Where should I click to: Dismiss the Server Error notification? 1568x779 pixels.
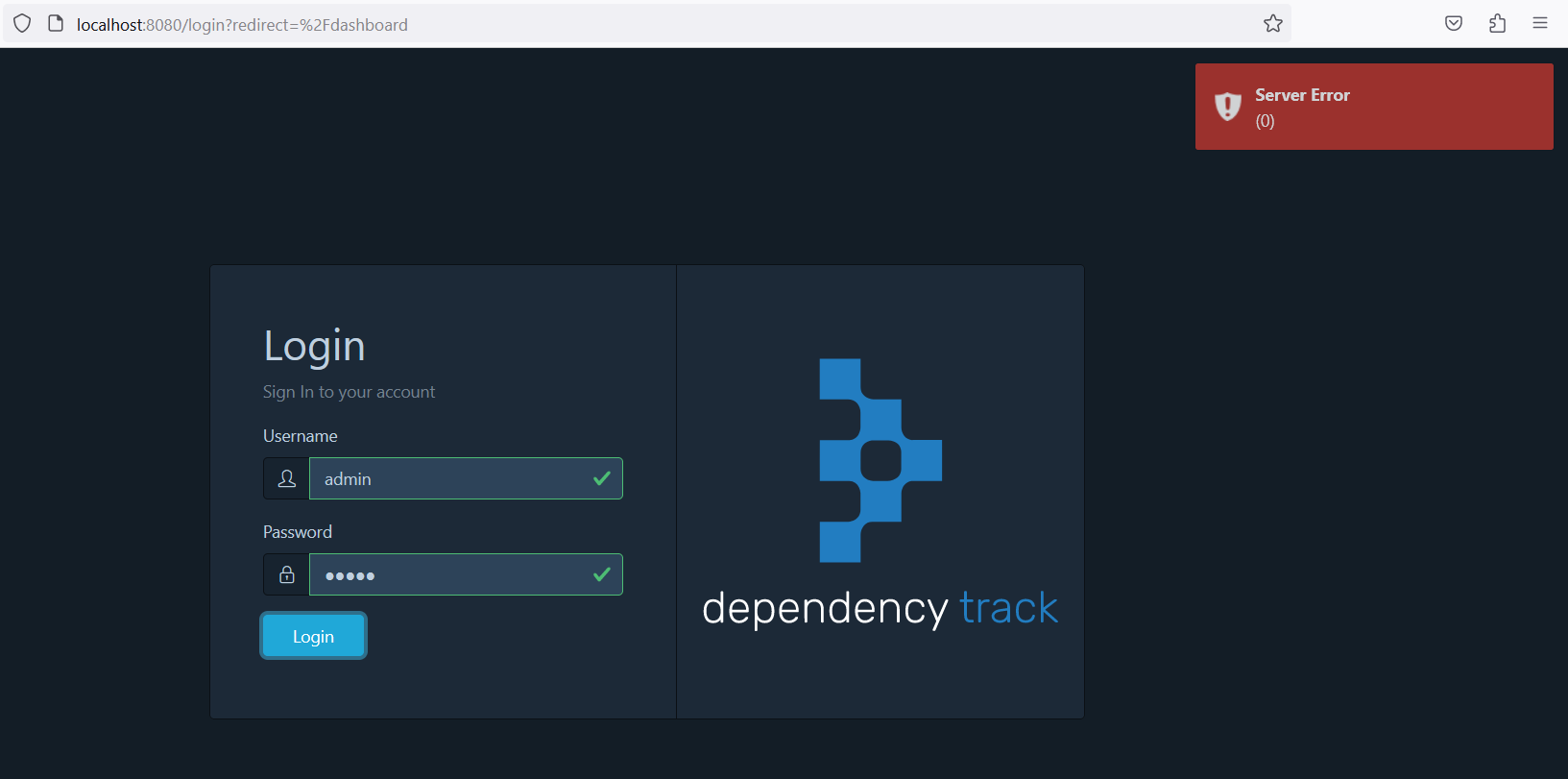pos(1374,107)
